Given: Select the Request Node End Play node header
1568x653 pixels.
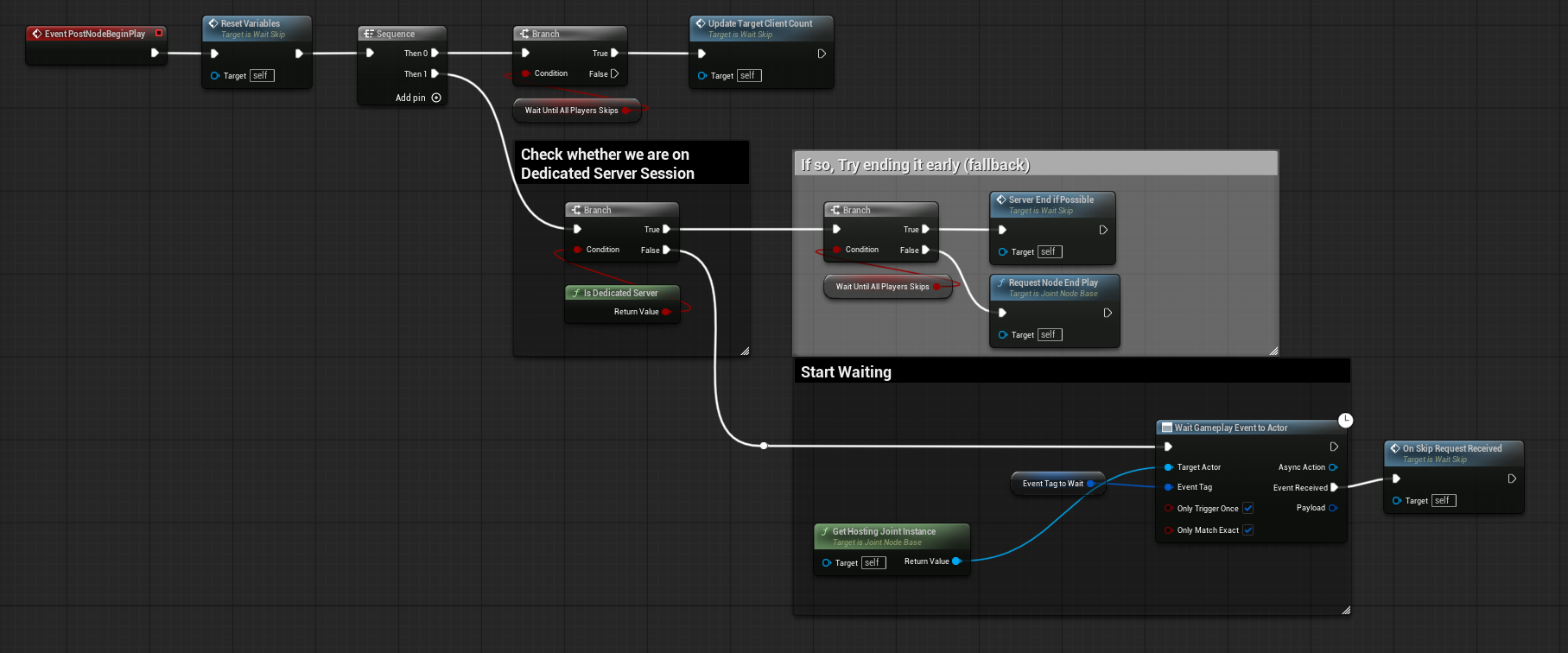Looking at the screenshot, I should point(1053,283).
